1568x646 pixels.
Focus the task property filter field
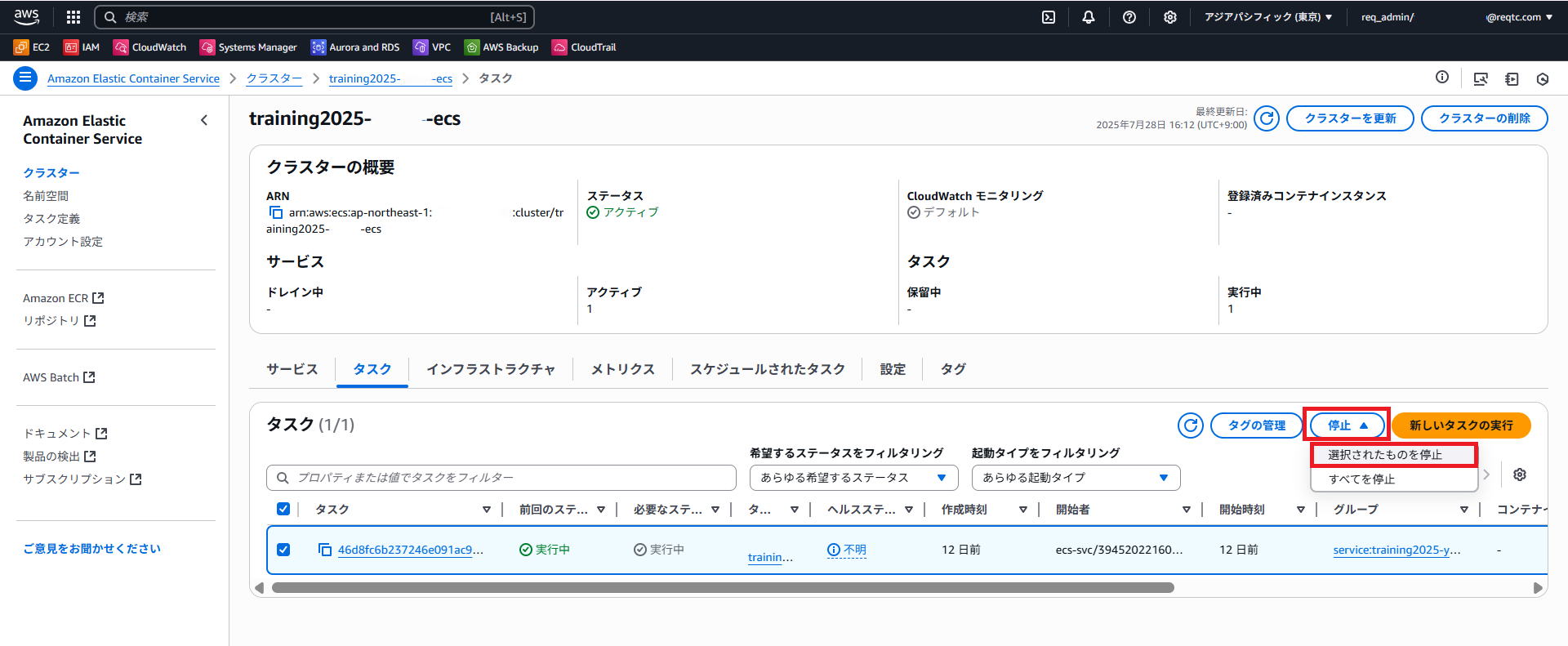[501, 478]
